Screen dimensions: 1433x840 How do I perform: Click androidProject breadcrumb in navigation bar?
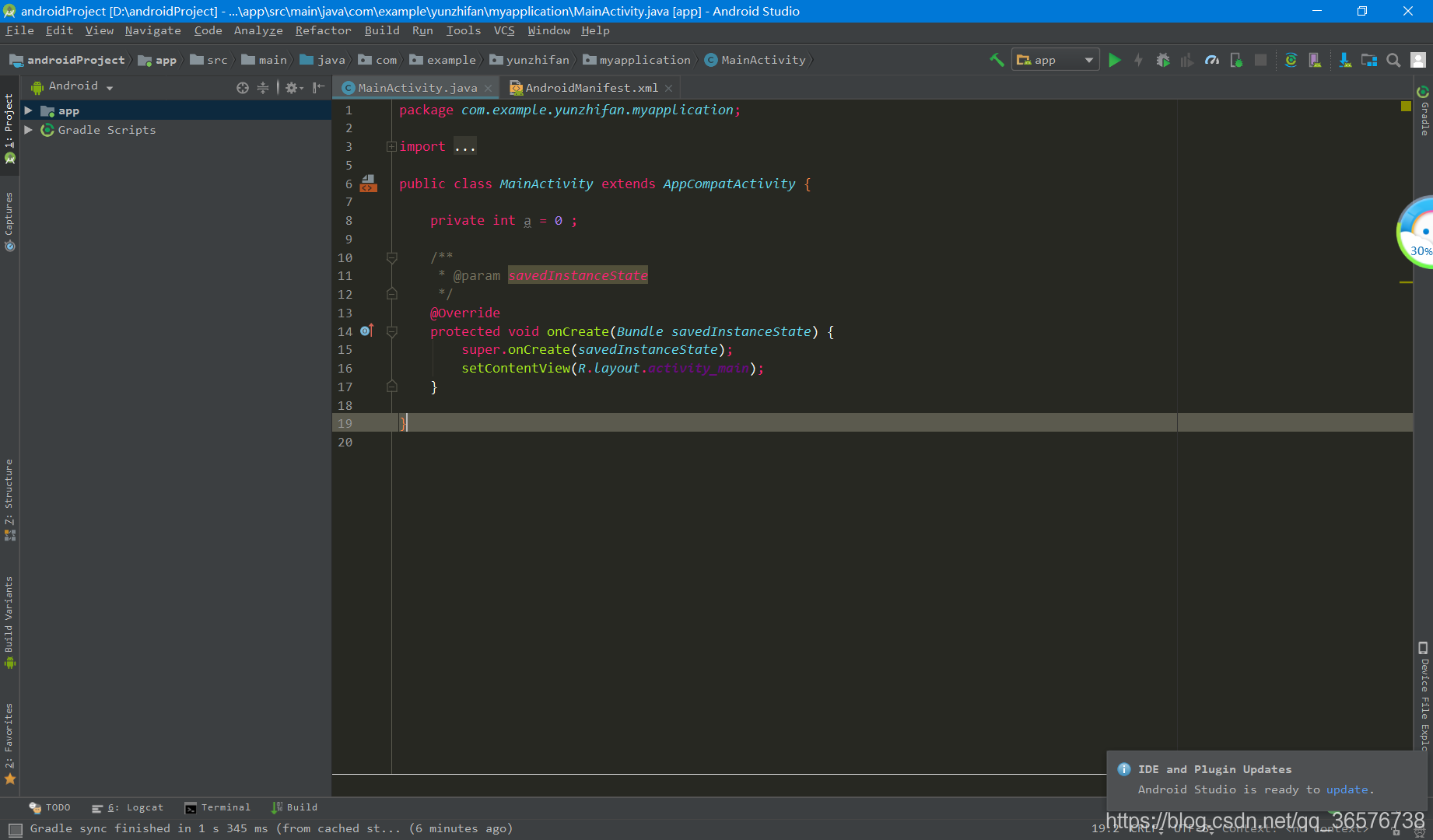pyautogui.click(x=68, y=60)
